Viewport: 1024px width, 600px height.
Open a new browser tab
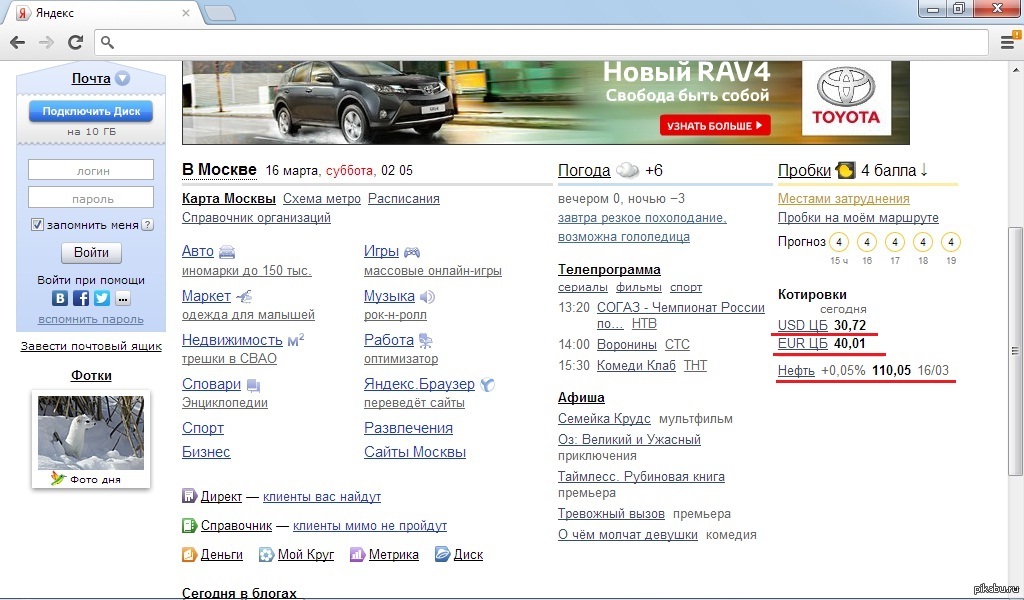(221, 13)
